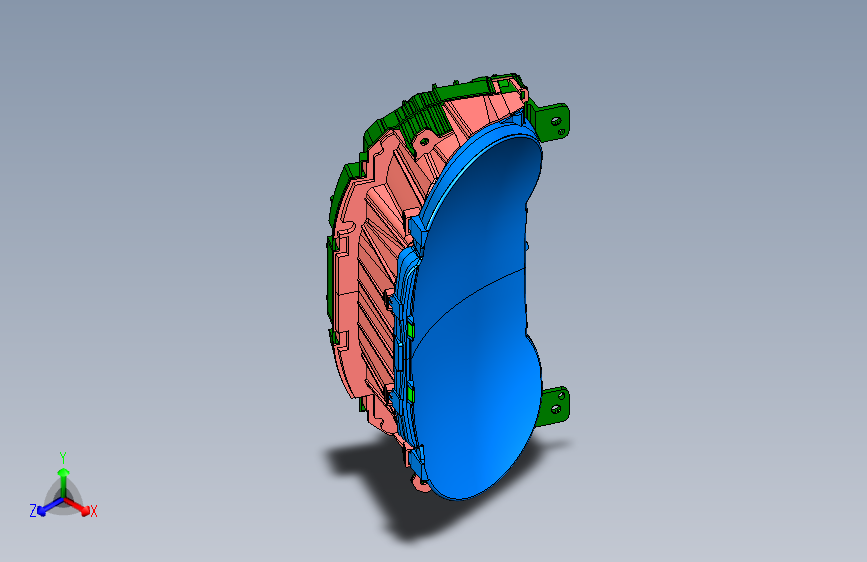The height and width of the screenshot is (562, 867).
Task: Click the red X axis of the orientation triad
Action: [x=77, y=506]
